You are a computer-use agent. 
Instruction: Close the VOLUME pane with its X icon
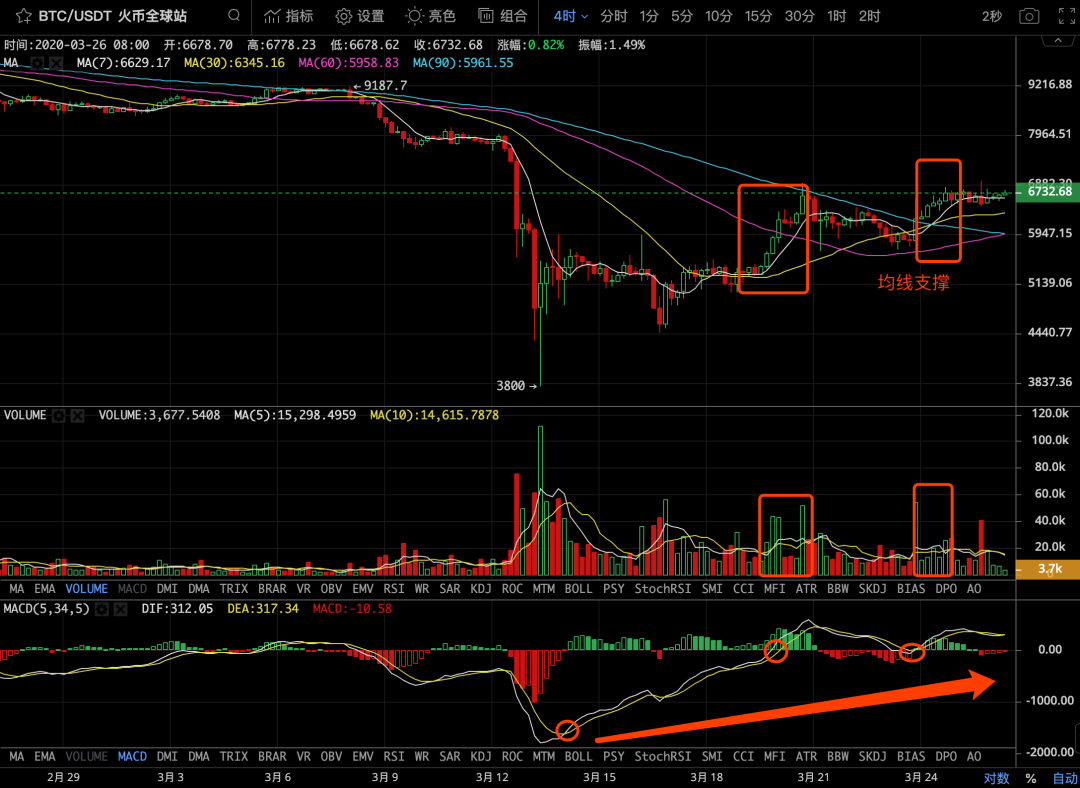pos(77,415)
